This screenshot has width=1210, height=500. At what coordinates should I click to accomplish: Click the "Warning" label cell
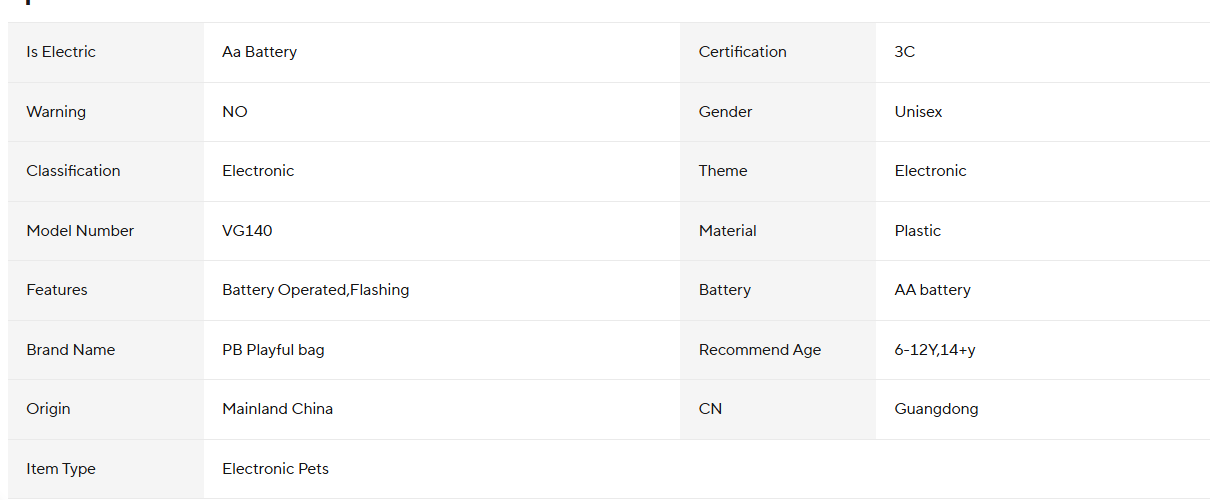(56, 112)
